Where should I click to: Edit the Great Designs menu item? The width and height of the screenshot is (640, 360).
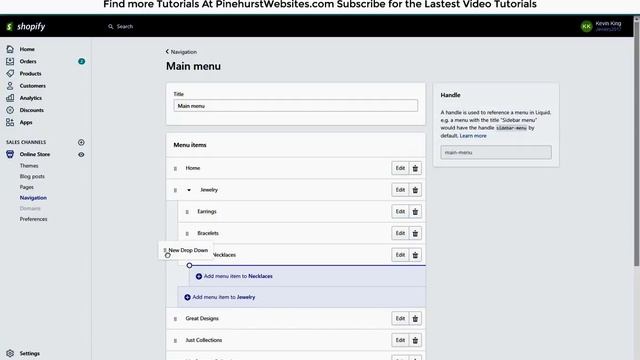coord(400,318)
